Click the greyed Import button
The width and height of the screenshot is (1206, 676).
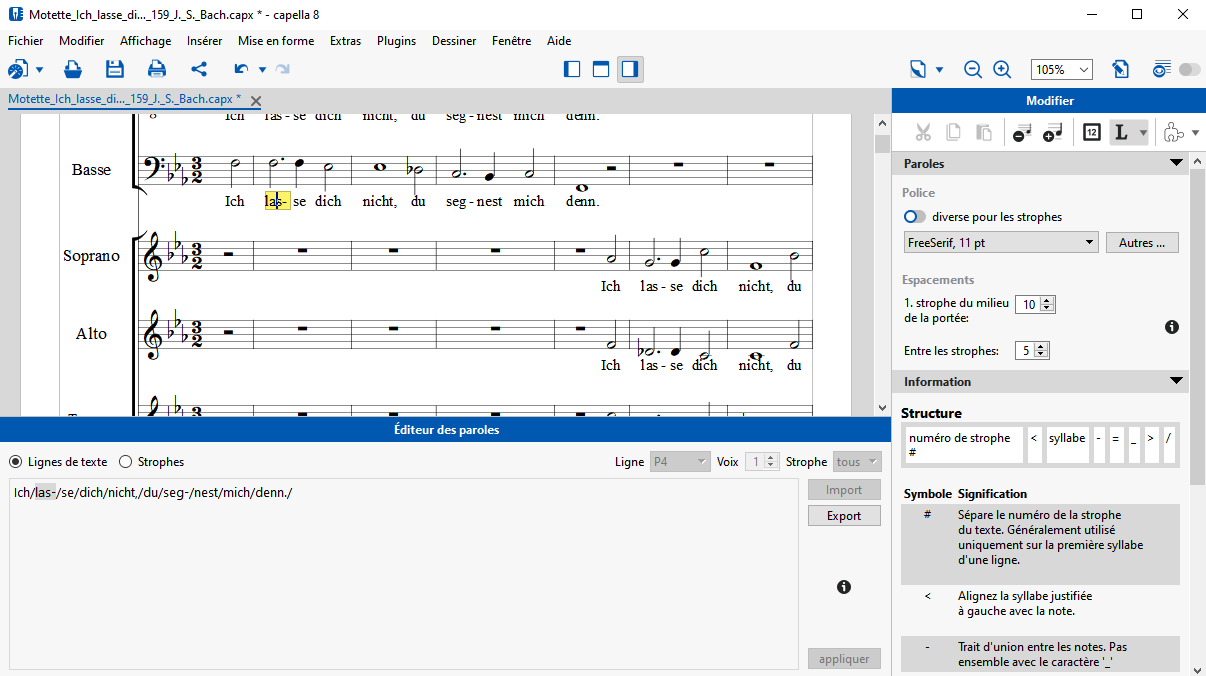point(844,490)
